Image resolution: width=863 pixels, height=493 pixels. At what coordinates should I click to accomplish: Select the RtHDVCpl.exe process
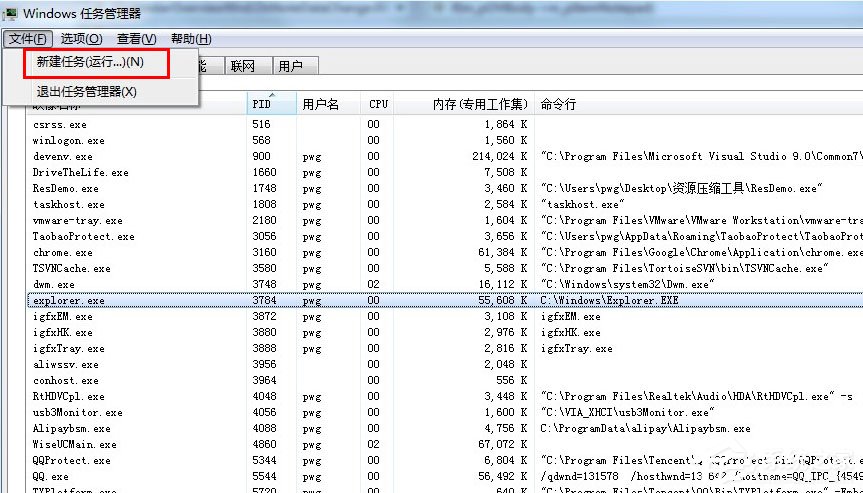click(x=445, y=396)
